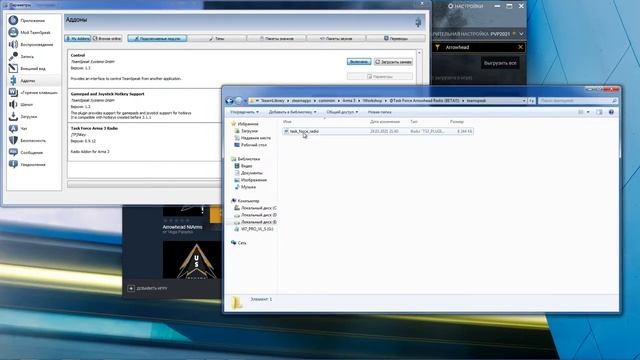640x360 pixels.
Task: Collapse the Избранное group in navigation pane
Action: pos(245,124)
